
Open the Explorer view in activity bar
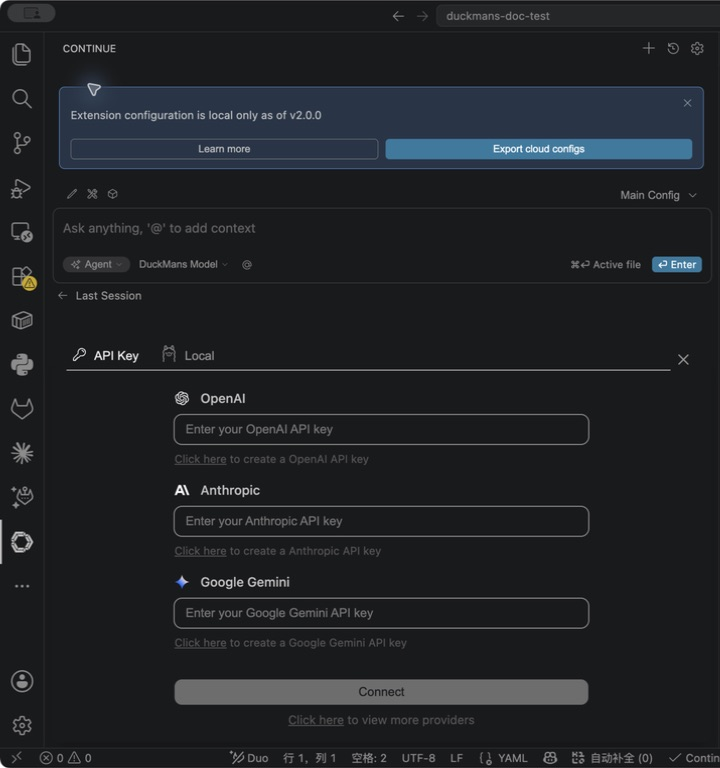(x=22, y=54)
